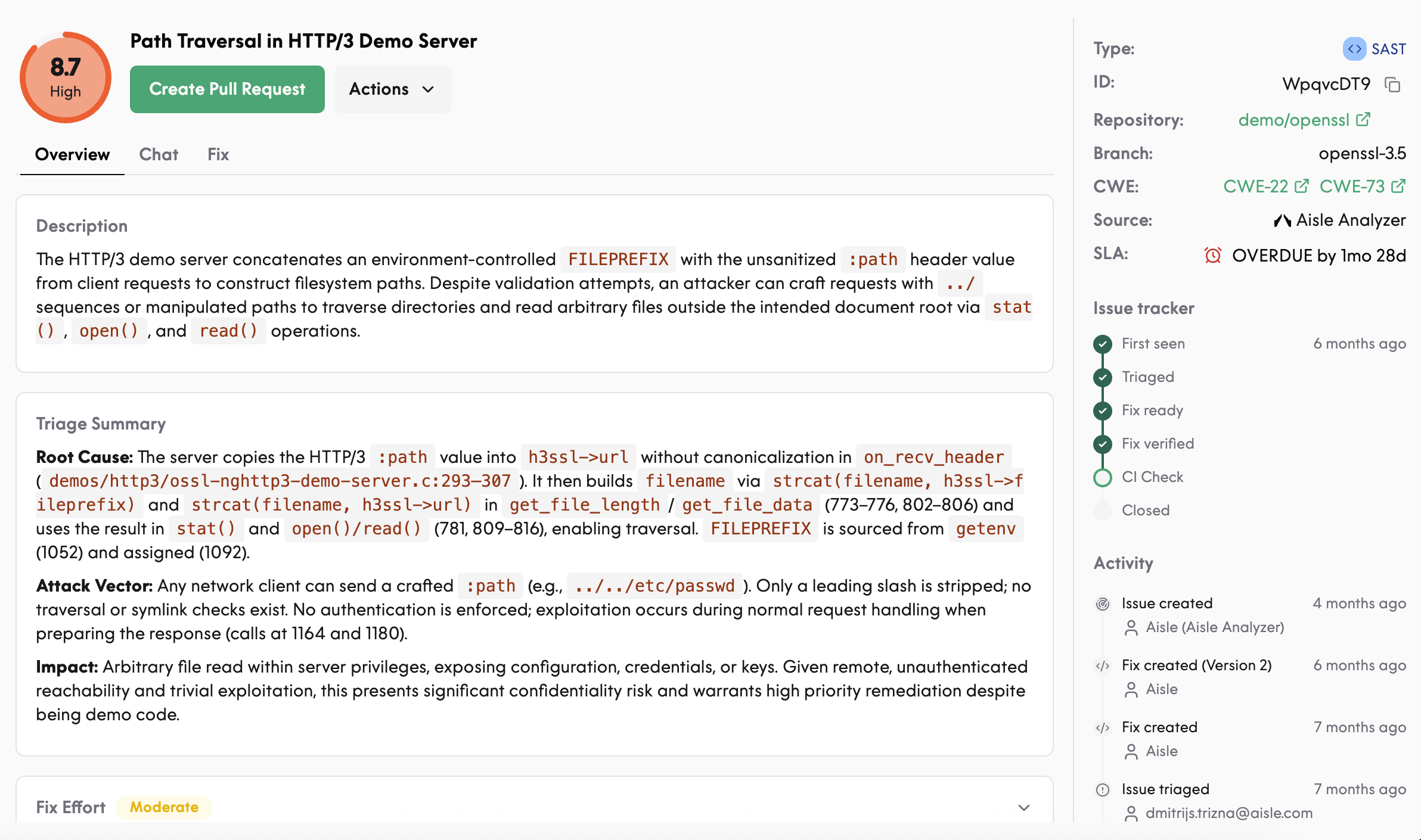Copy the issue ID WpqvcDT9
The height and width of the screenshot is (840, 1421).
[x=1392, y=85]
